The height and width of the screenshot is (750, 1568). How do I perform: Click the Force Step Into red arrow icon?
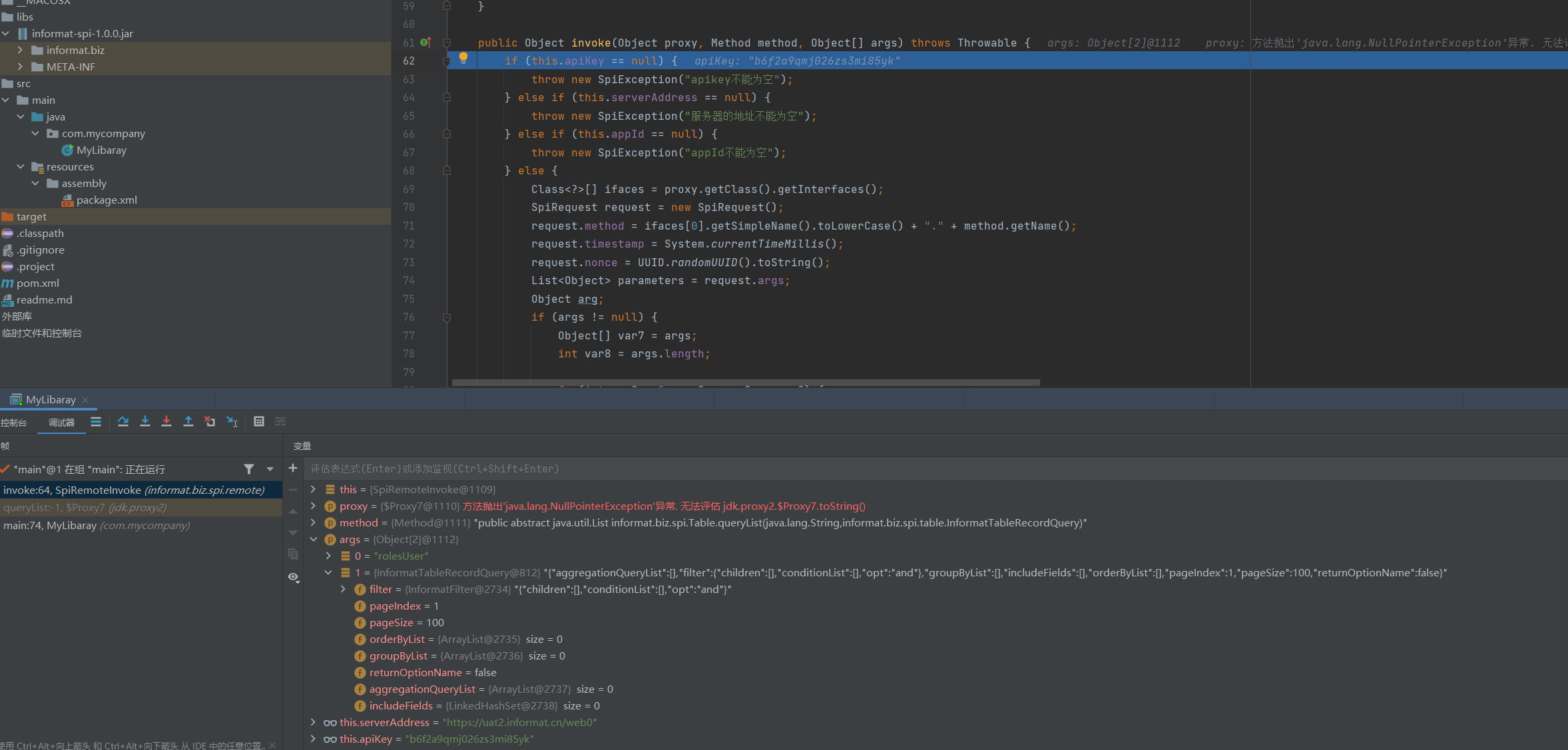(x=166, y=421)
